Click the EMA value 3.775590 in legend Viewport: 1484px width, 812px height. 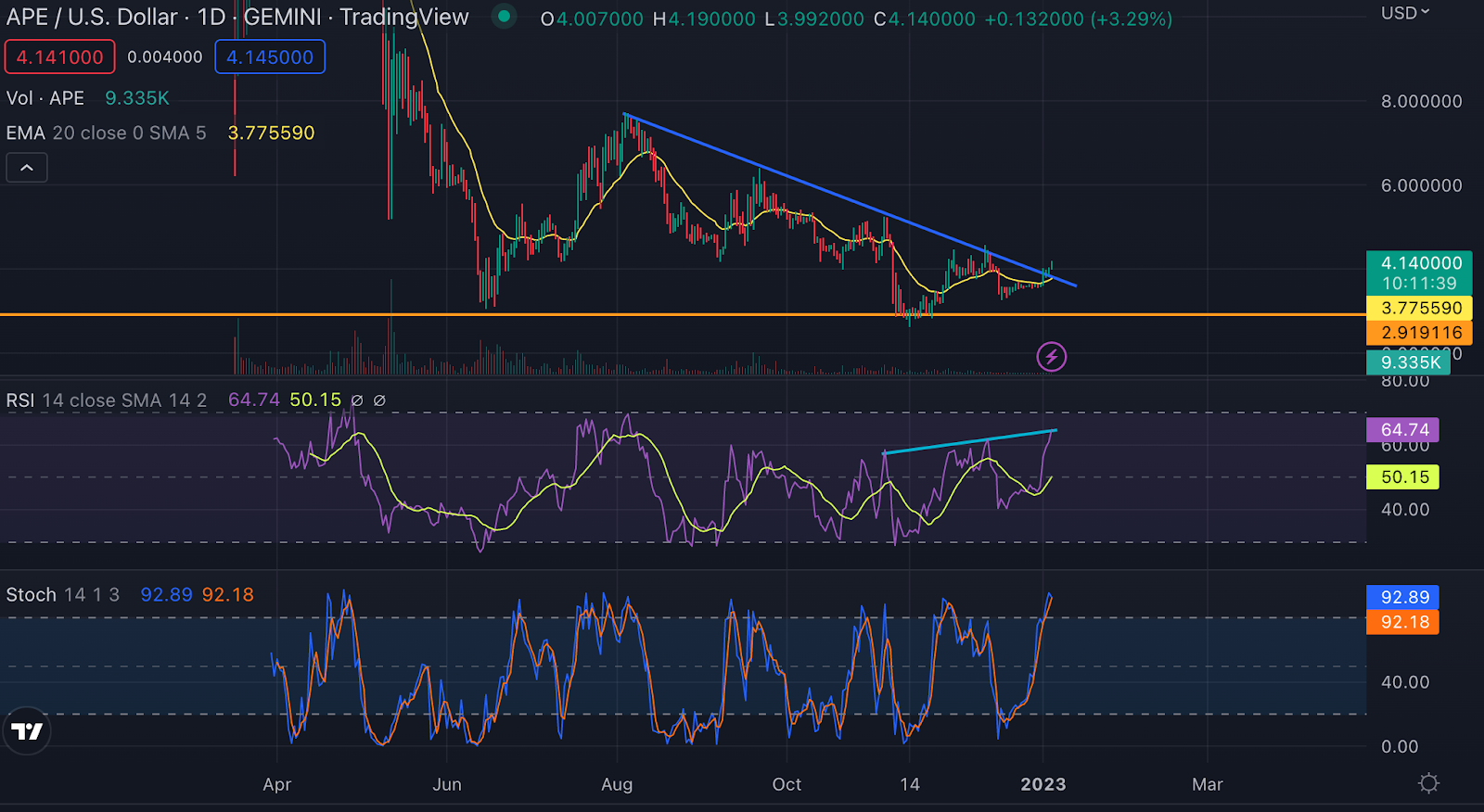(x=272, y=133)
